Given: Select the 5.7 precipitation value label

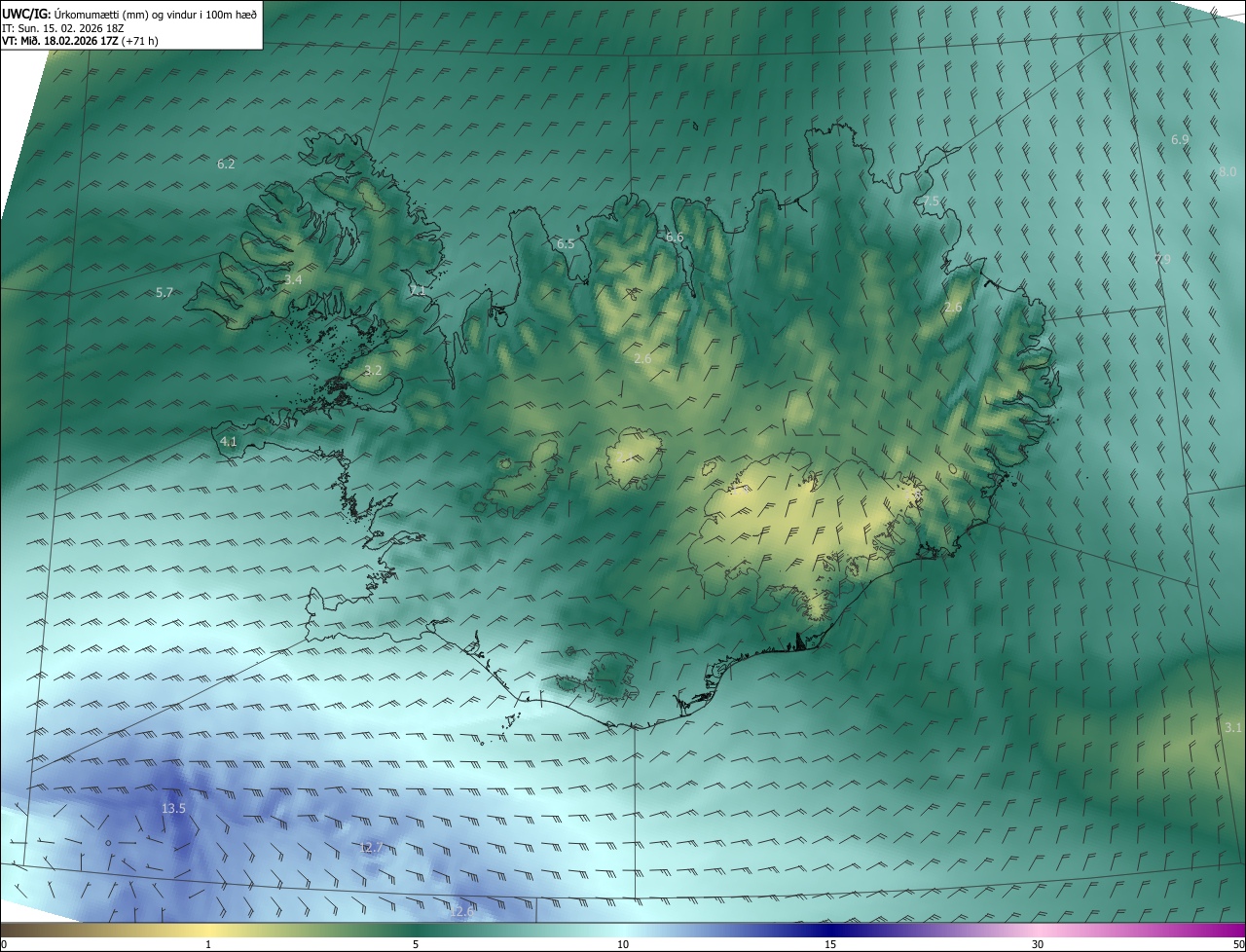Looking at the screenshot, I should (x=165, y=292).
